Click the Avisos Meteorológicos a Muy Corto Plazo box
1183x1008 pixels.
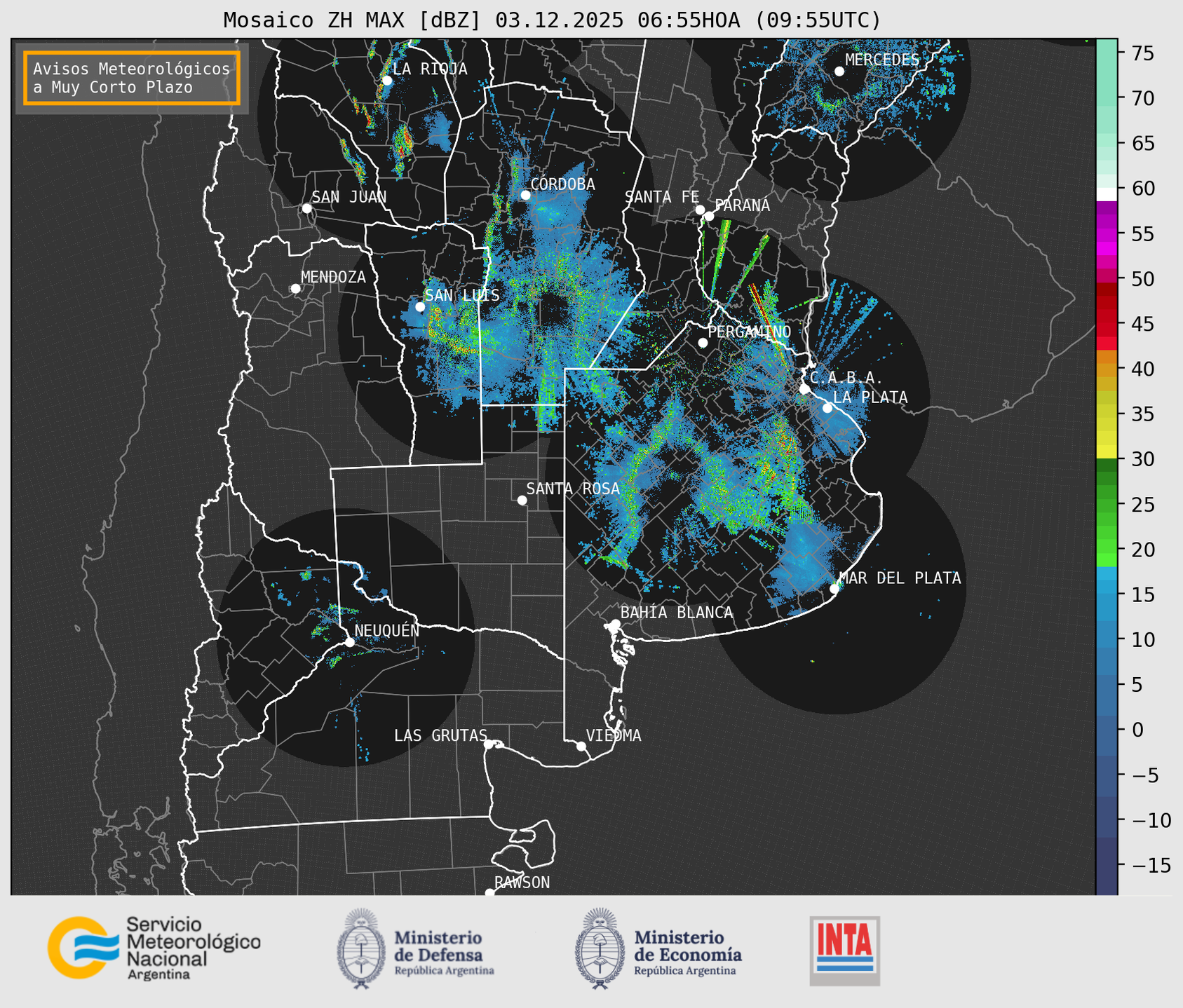pos(132,78)
